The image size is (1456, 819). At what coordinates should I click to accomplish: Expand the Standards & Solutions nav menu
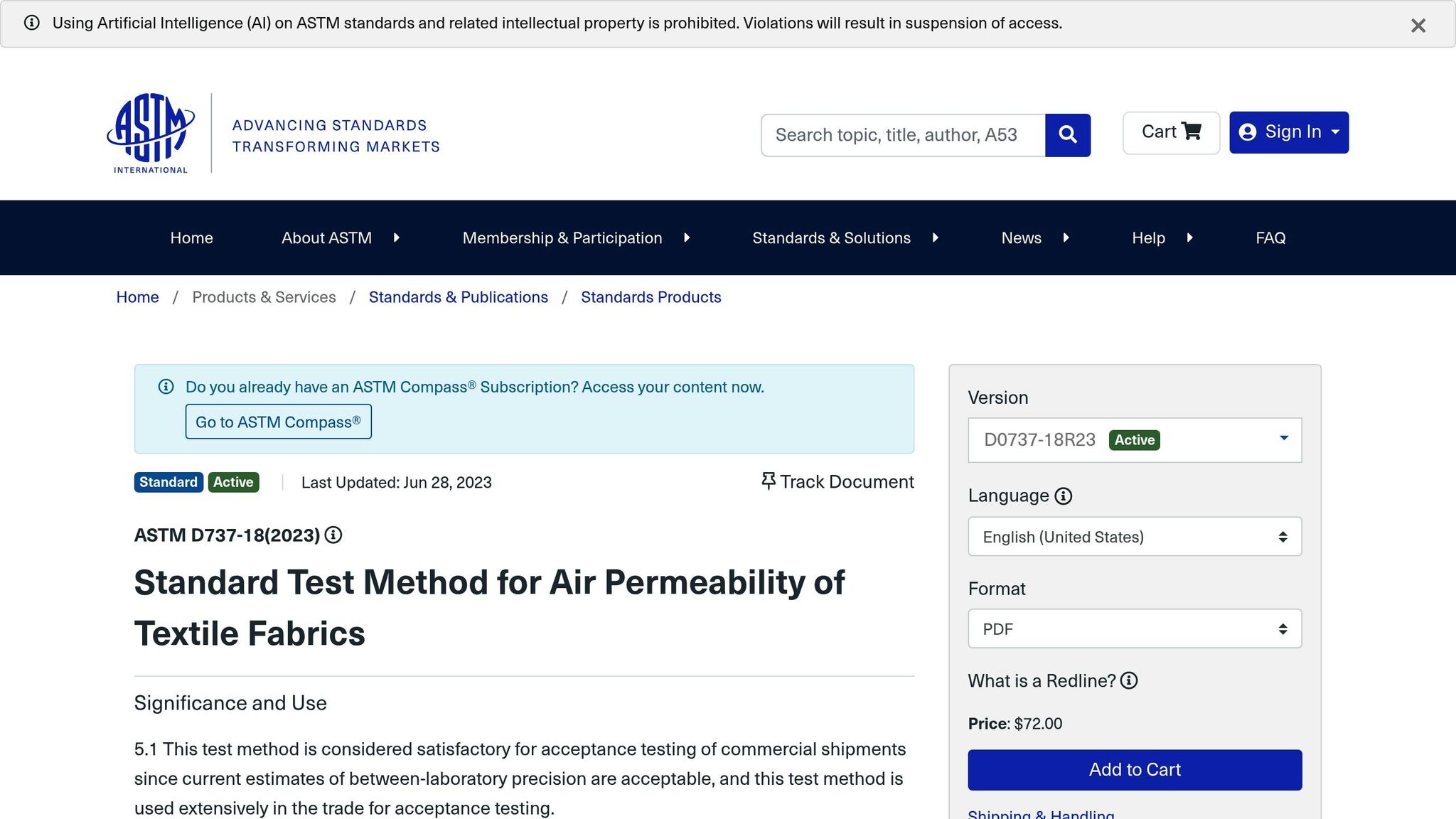click(x=845, y=238)
